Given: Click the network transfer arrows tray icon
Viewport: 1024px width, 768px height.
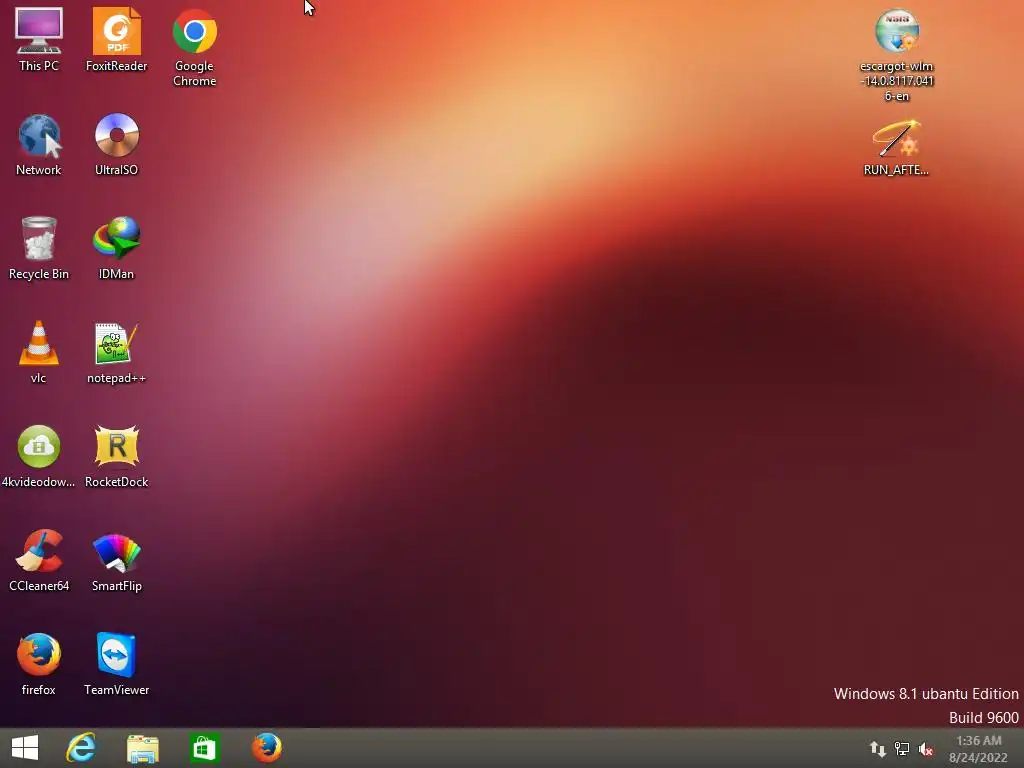Looking at the screenshot, I should point(878,749).
